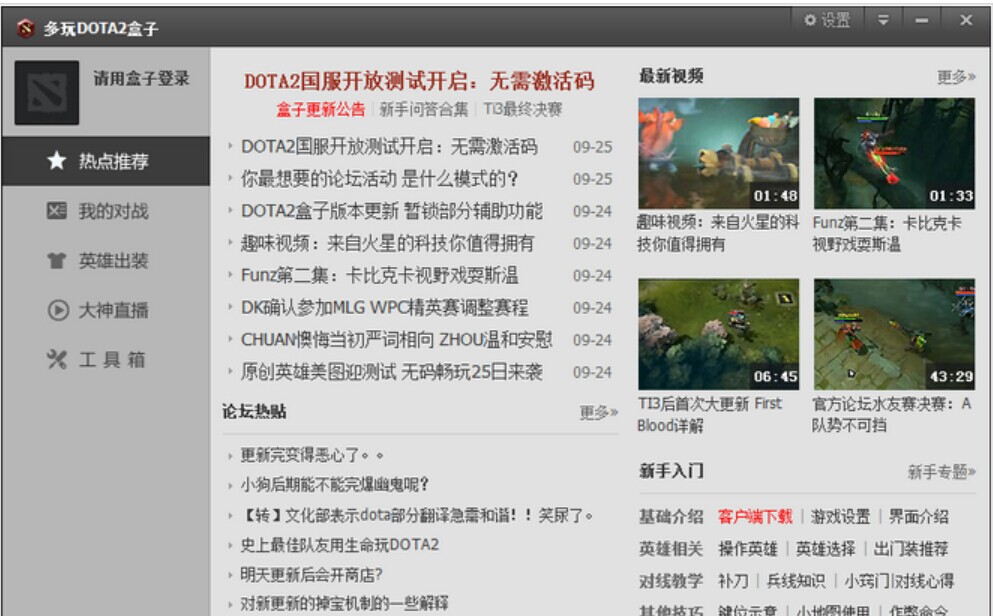Open news item Funz第二集：卡比克卡视野戏耍斯温

tap(379, 275)
